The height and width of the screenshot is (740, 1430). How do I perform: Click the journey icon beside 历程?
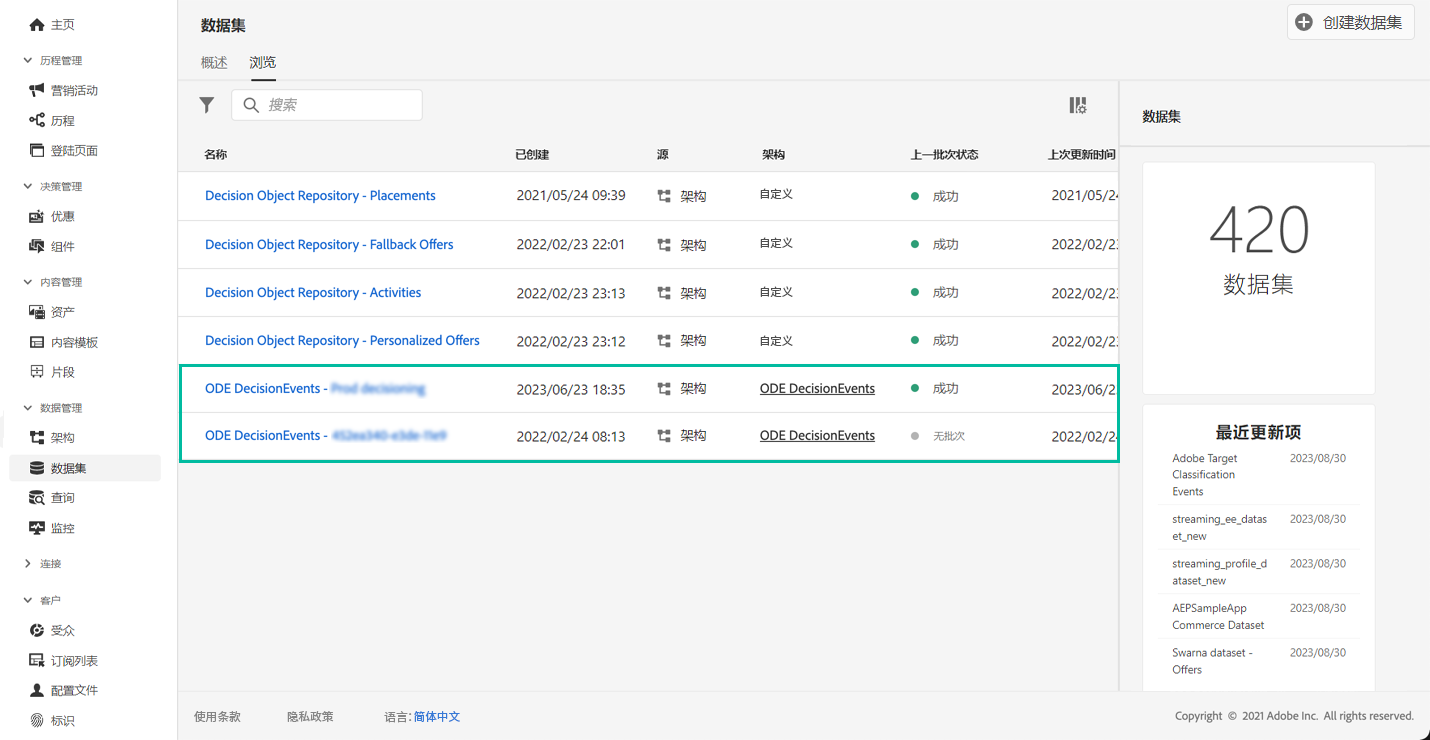[37, 121]
